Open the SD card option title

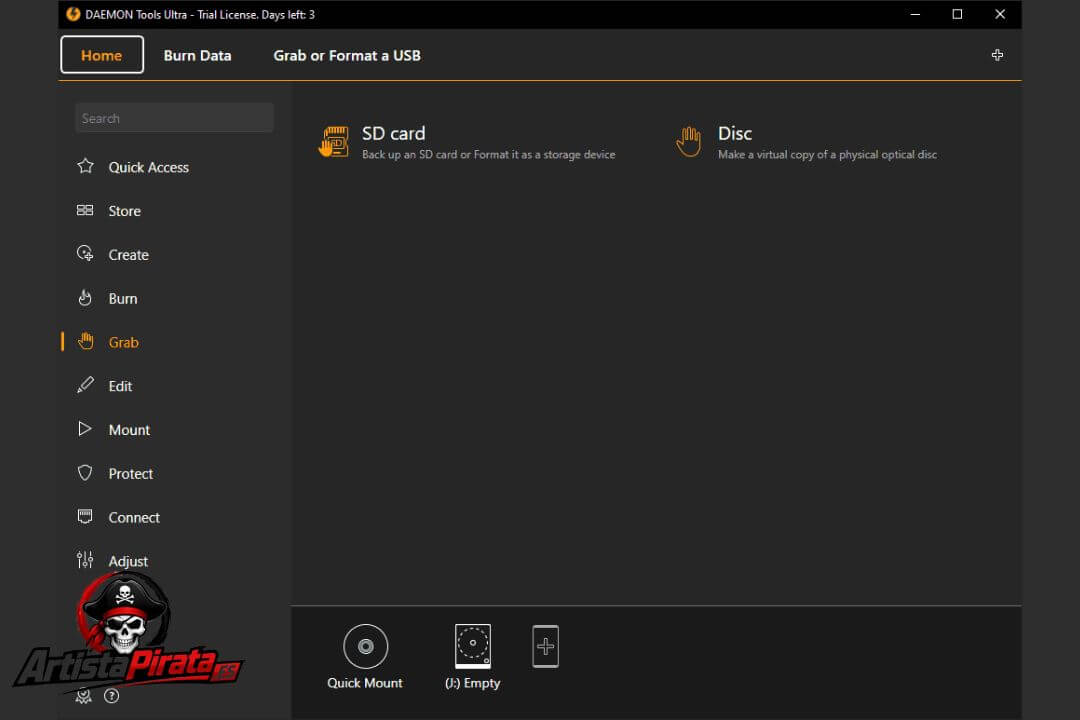[393, 133]
